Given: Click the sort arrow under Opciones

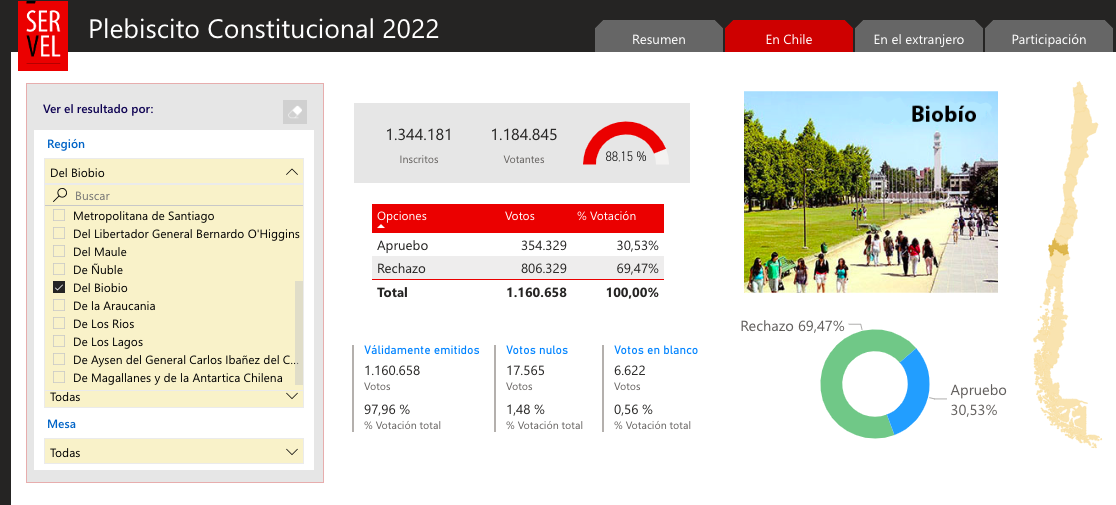Looking at the screenshot, I should click(380, 226).
